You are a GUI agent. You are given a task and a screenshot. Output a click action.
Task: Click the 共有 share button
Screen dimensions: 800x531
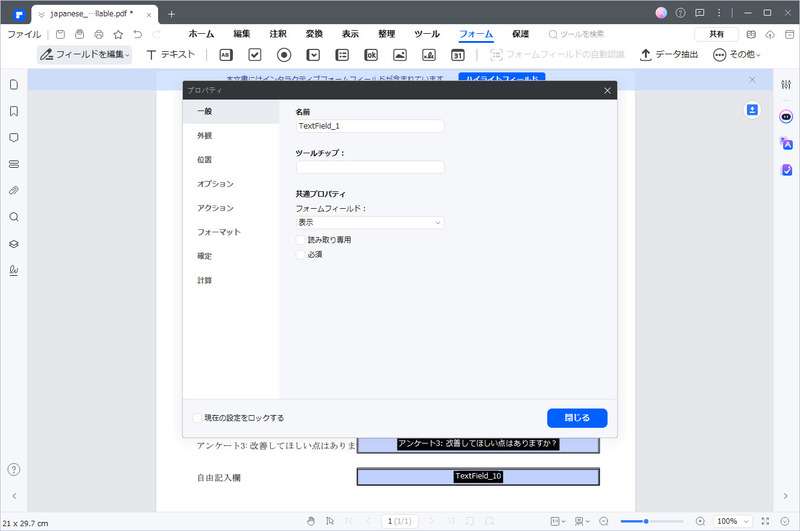716,34
